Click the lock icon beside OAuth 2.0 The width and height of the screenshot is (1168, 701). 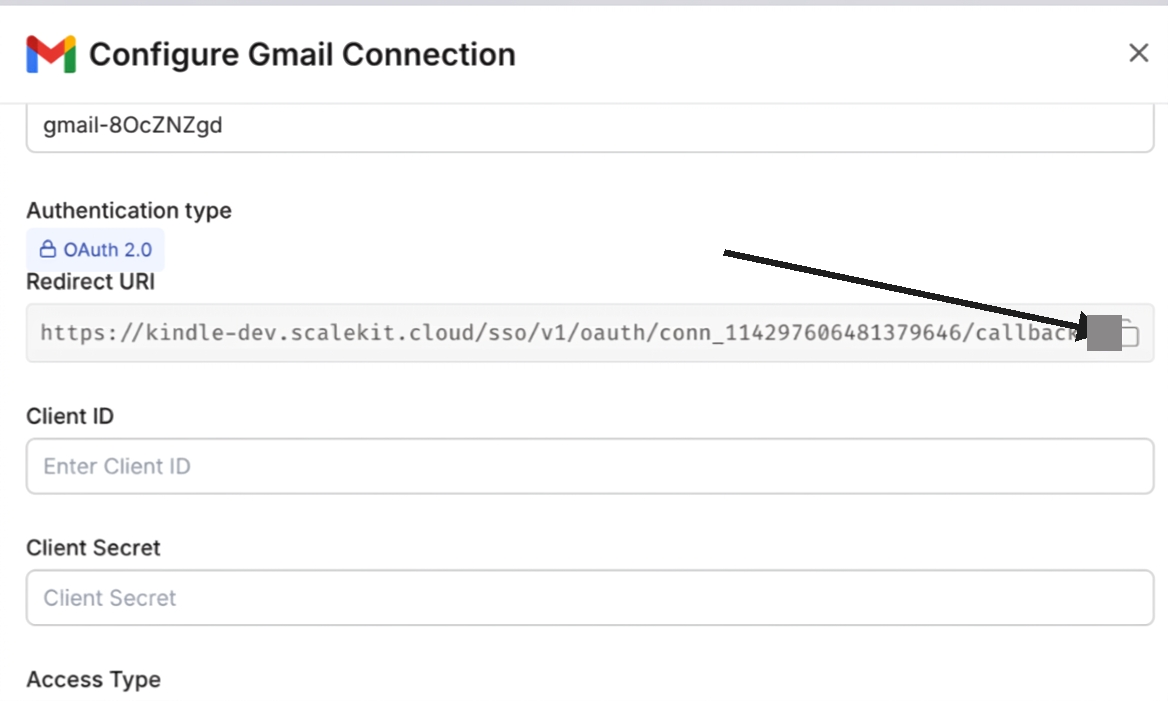tap(48, 249)
